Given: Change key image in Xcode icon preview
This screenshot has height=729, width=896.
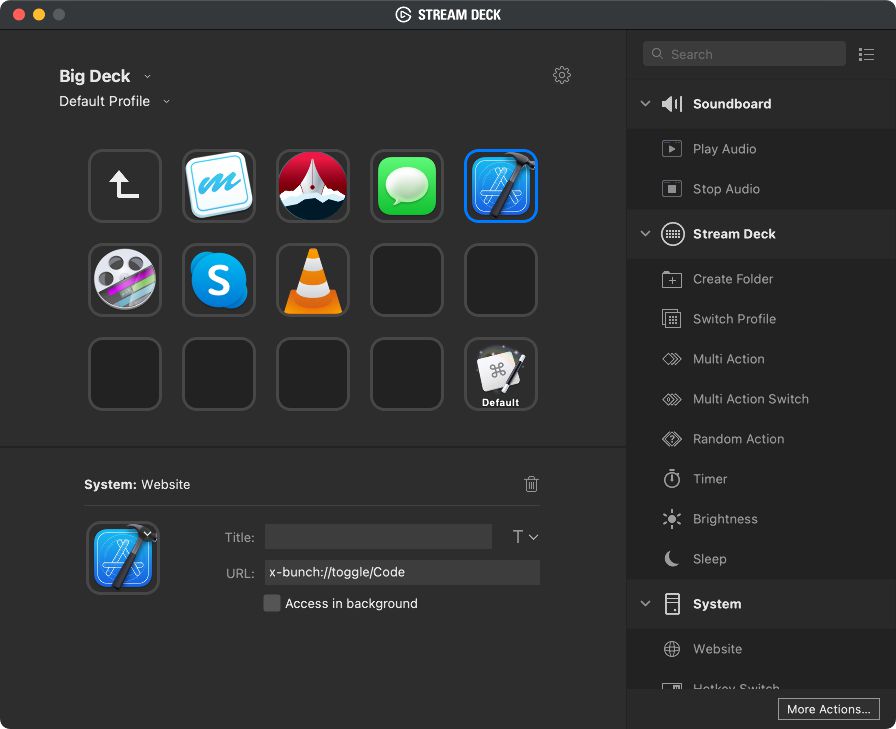Looking at the screenshot, I should [x=123, y=558].
